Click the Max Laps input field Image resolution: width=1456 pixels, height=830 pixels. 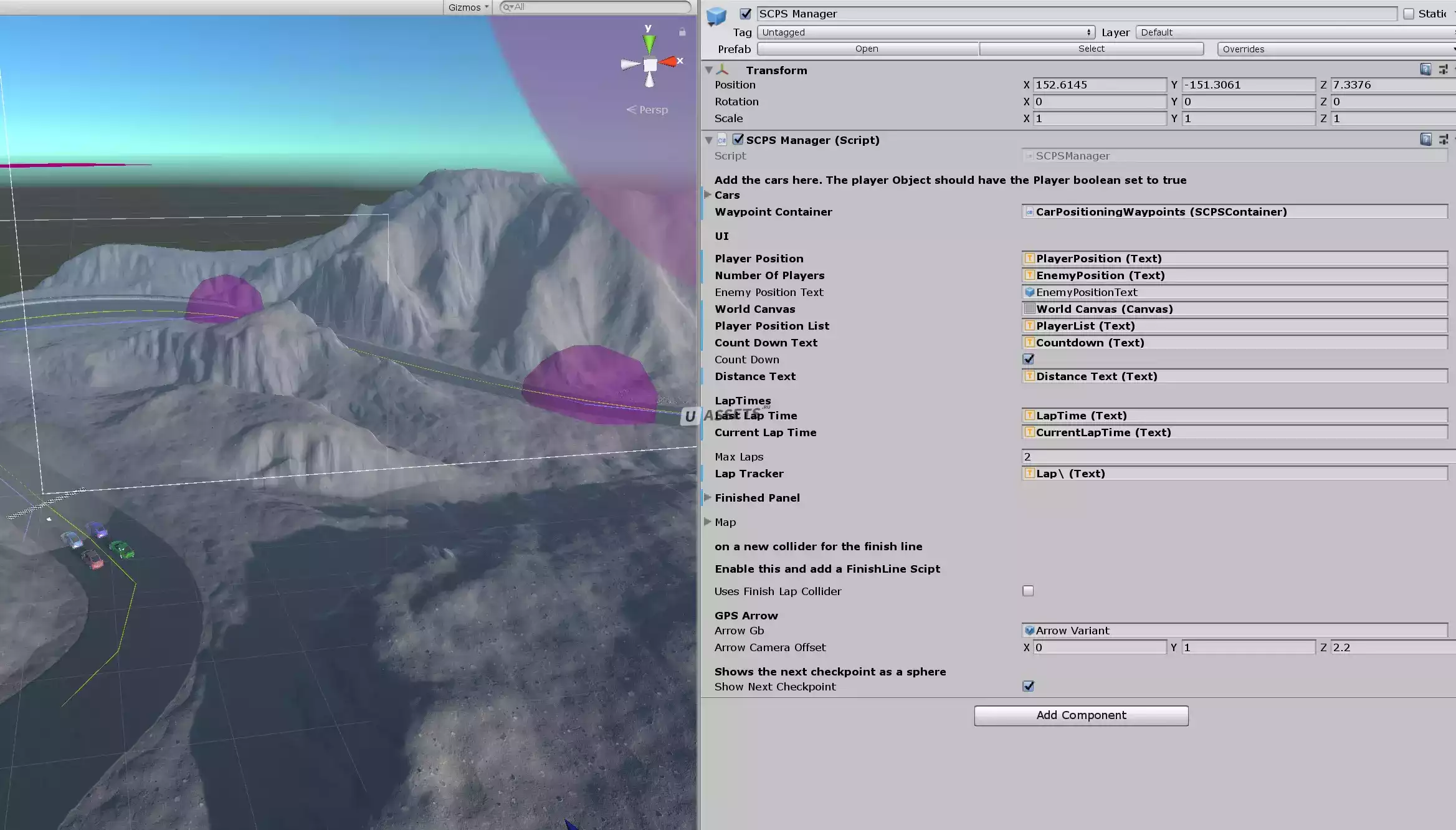[x=1235, y=457]
